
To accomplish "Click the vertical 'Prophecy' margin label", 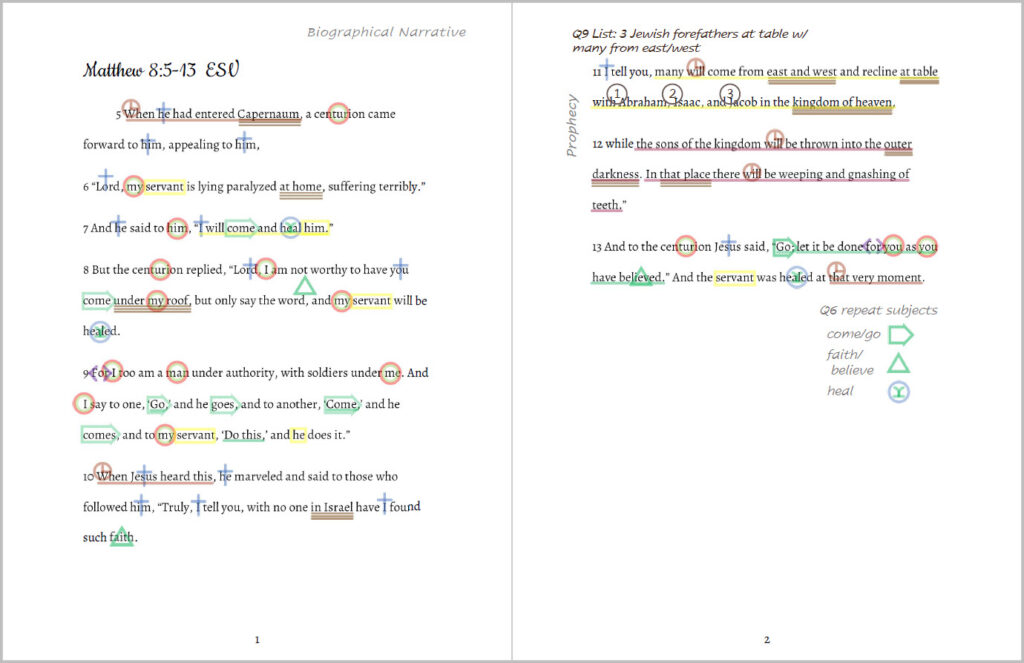I will (x=572, y=125).
